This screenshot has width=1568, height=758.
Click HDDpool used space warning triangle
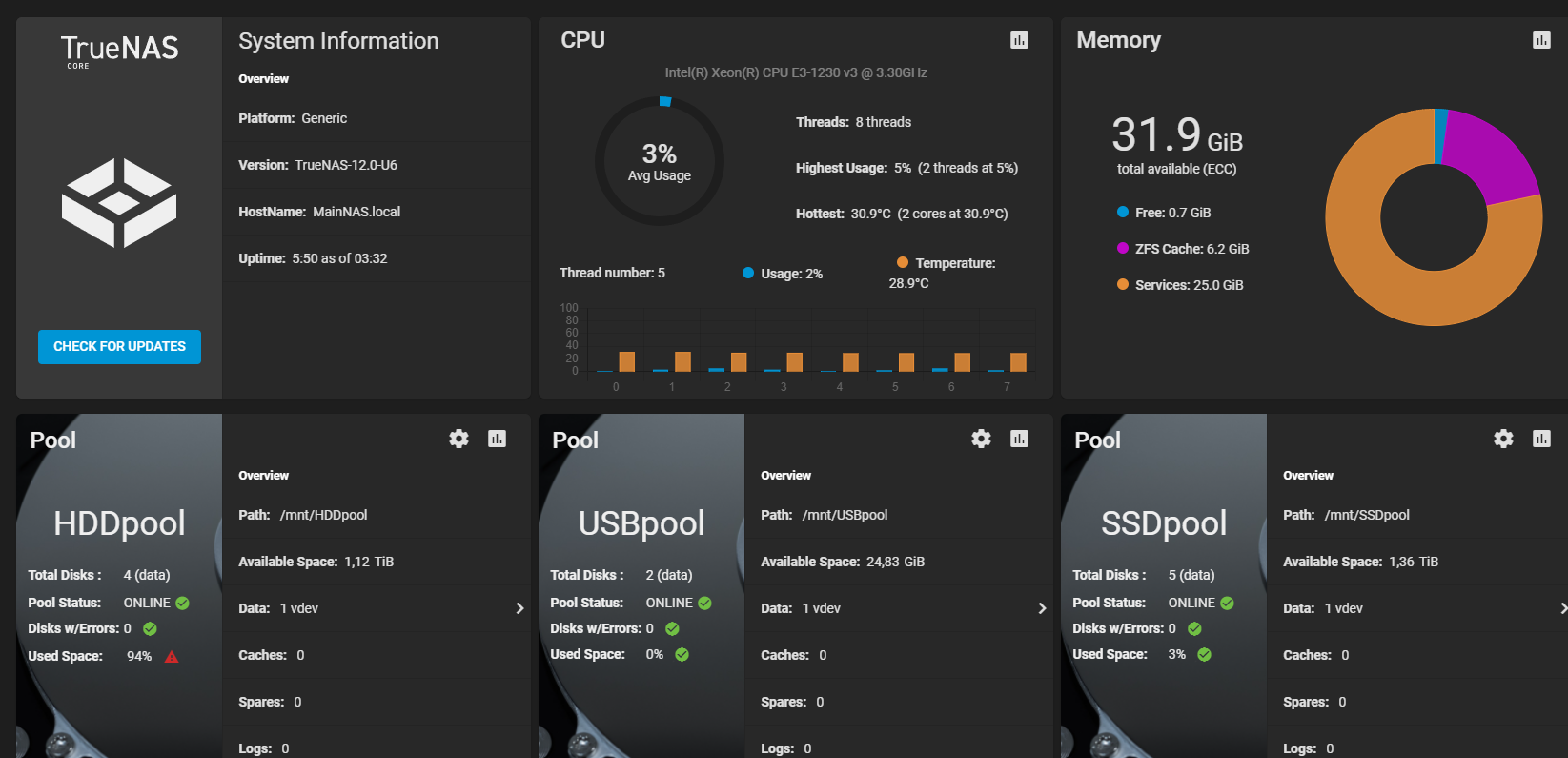[x=172, y=657]
